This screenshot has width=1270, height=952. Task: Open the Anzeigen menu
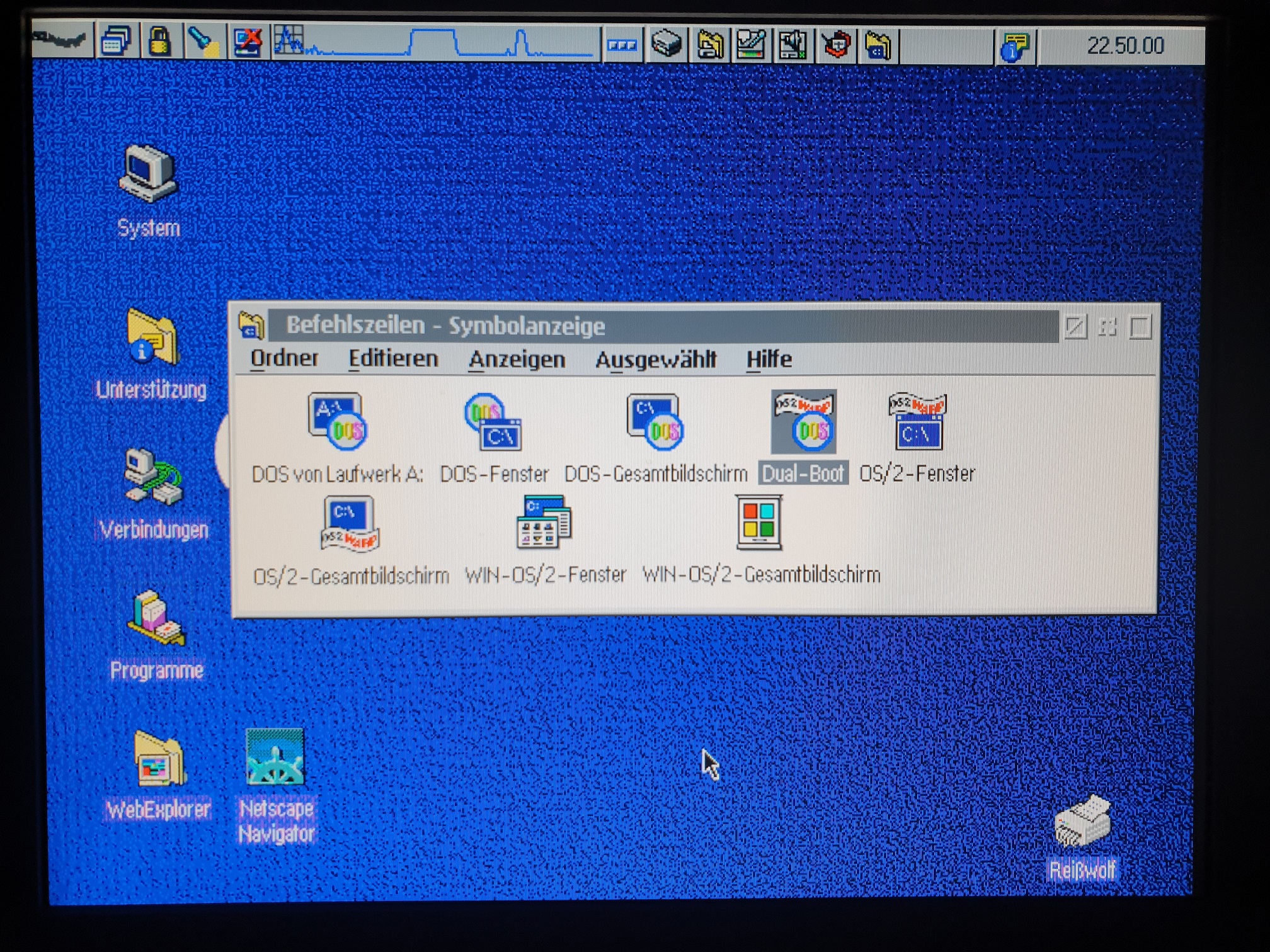tap(517, 360)
